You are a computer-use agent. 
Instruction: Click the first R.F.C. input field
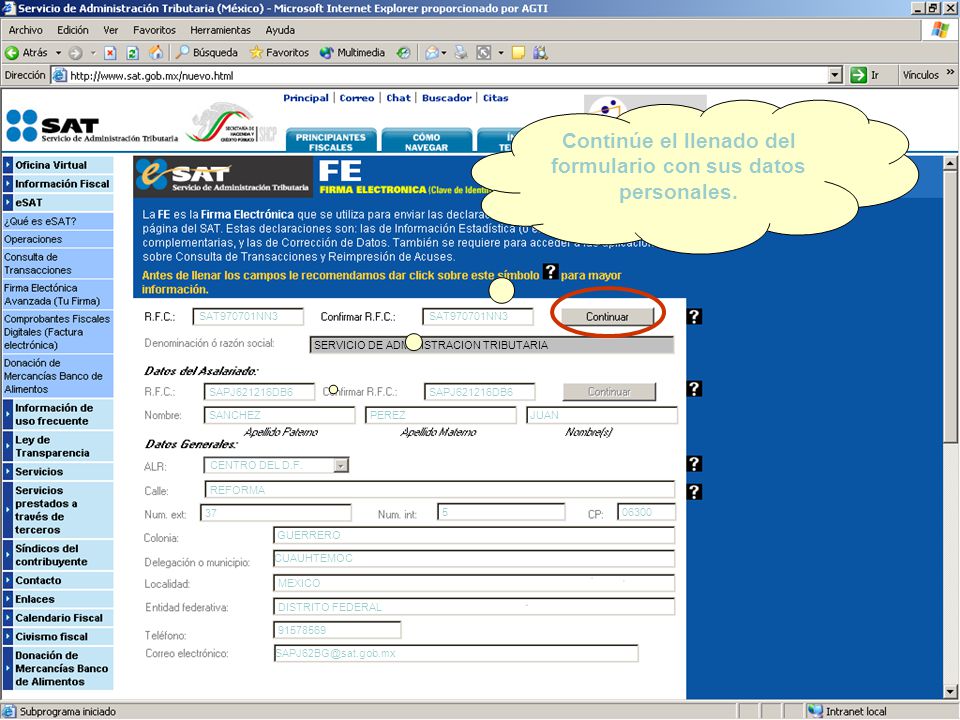249,317
